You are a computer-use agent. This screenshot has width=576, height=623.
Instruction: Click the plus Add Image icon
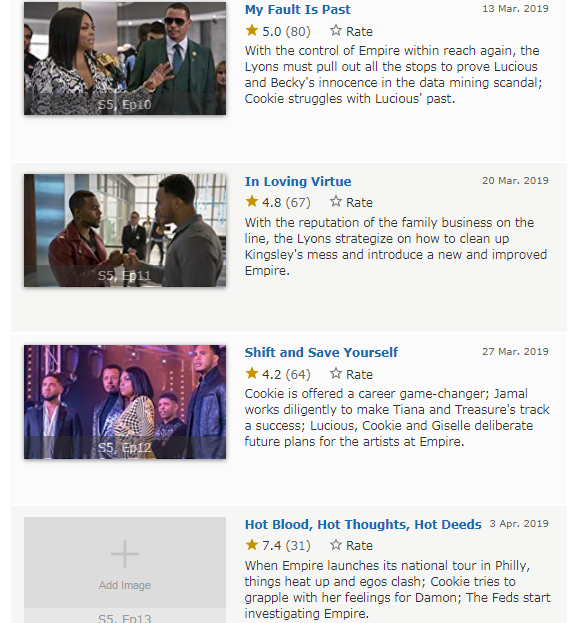pos(125,553)
